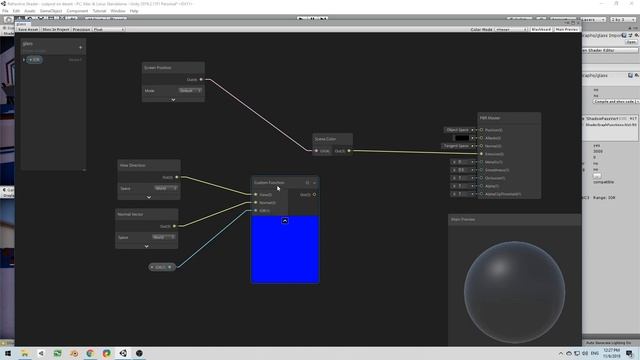Image resolution: width=640 pixels, height=360 pixels.
Task: Click the Albedo black color swatch
Action: coord(462,138)
